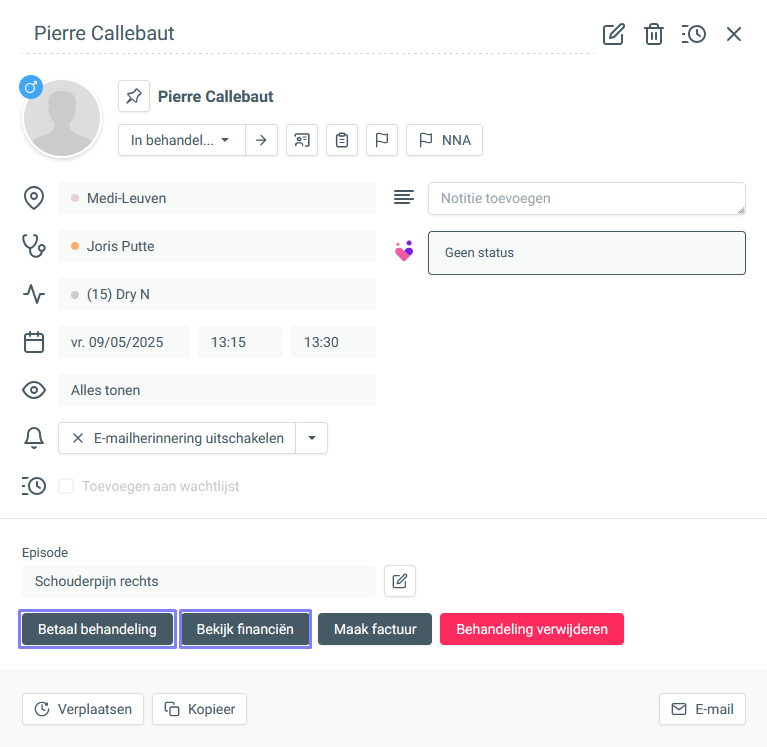Advance status with the arrow button
This screenshot has width=767, height=747.
point(261,140)
